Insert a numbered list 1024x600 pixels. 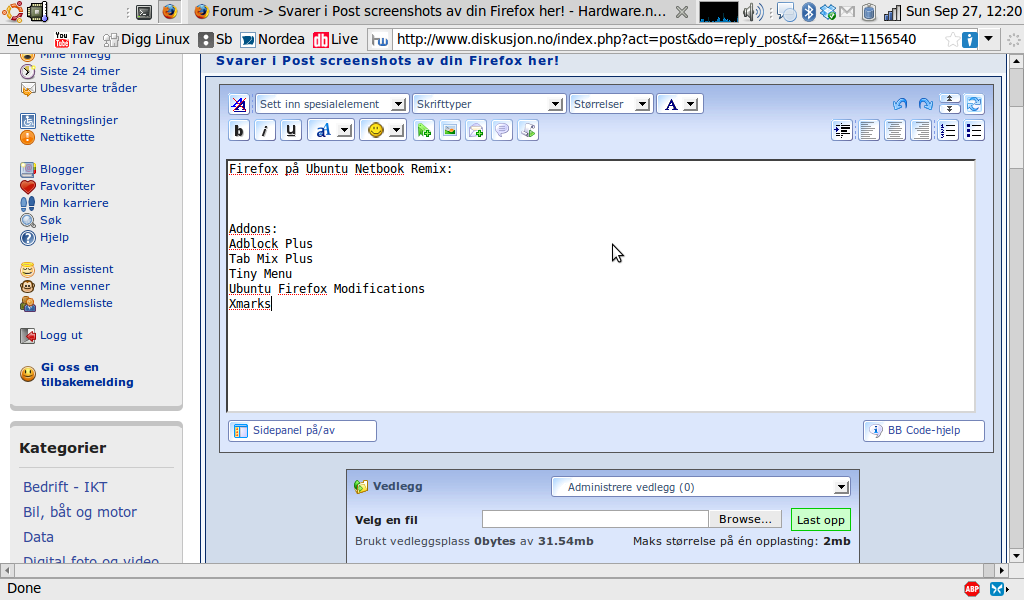tap(948, 131)
